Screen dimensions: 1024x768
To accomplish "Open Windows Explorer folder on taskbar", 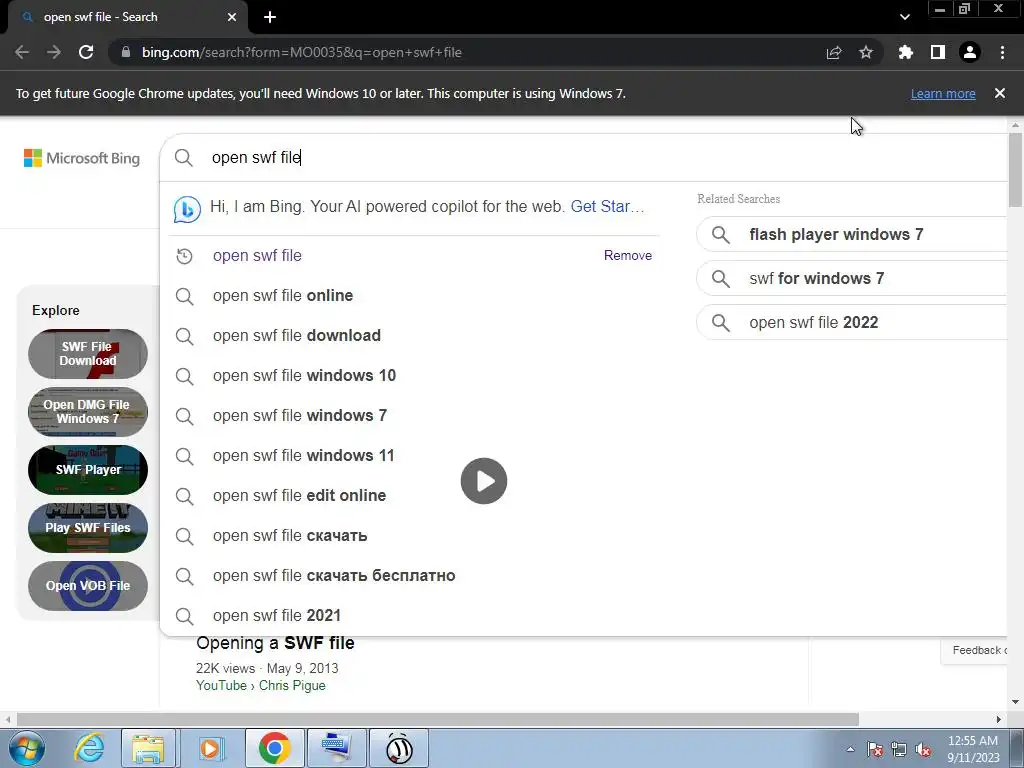I will pos(148,748).
